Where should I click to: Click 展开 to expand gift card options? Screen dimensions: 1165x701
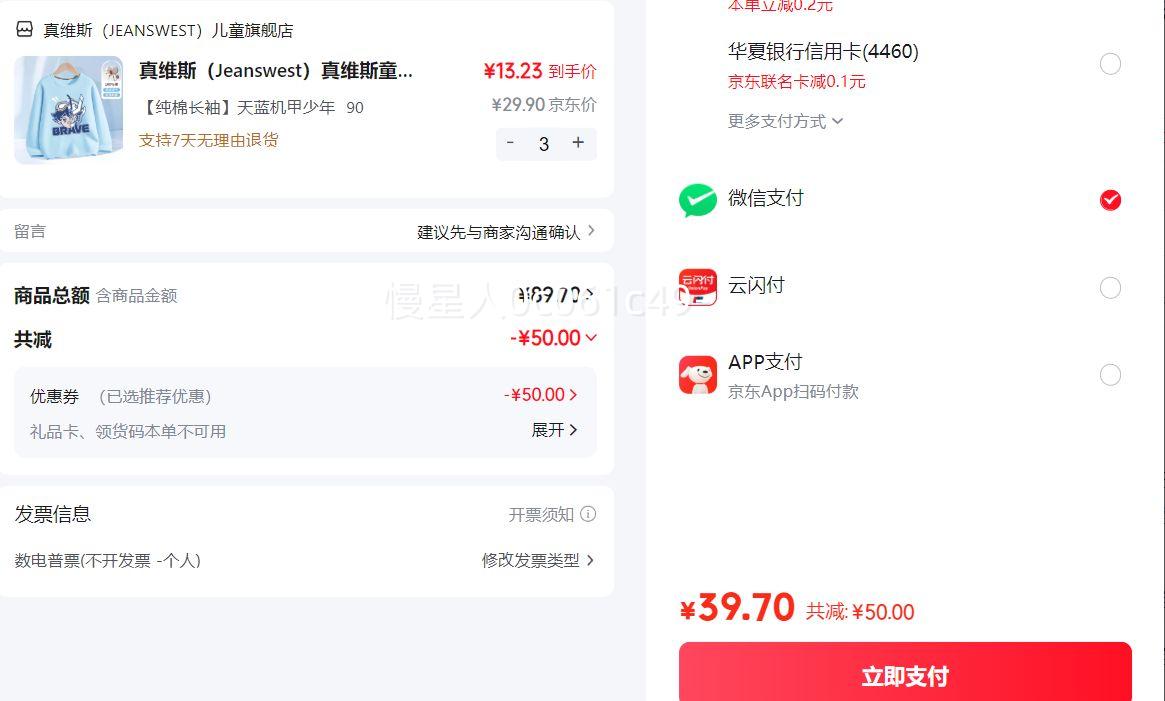point(554,430)
